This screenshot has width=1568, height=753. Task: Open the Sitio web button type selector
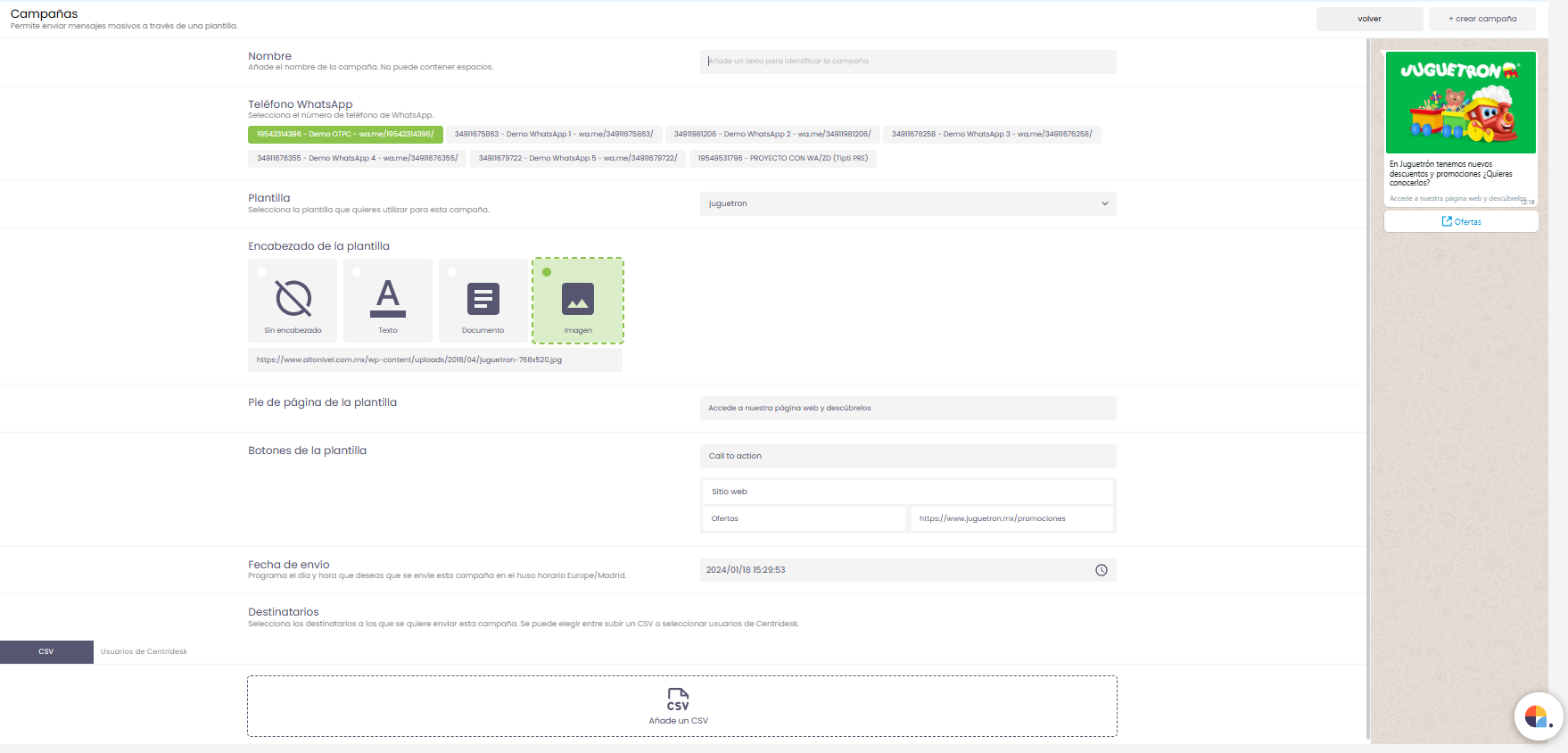[x=908, y=492]
